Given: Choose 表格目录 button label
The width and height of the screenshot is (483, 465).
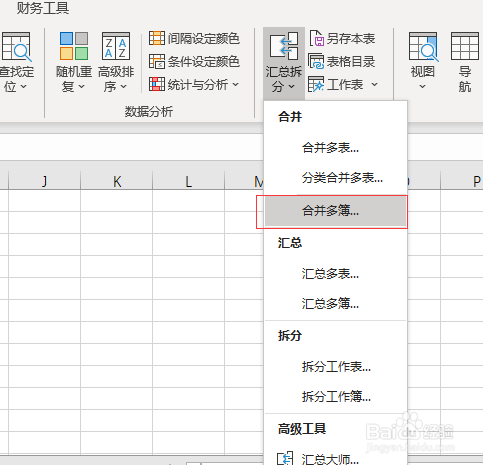Looking at the screenshot, I should [351, 62].
